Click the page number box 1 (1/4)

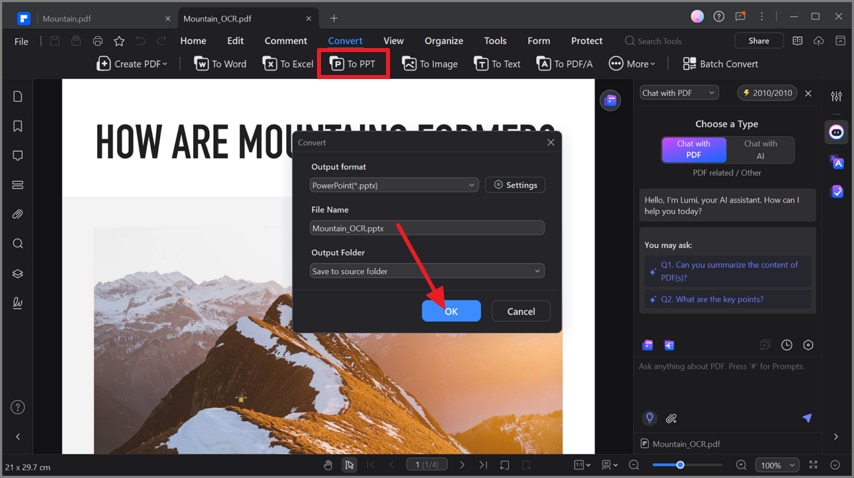[426, 465]
